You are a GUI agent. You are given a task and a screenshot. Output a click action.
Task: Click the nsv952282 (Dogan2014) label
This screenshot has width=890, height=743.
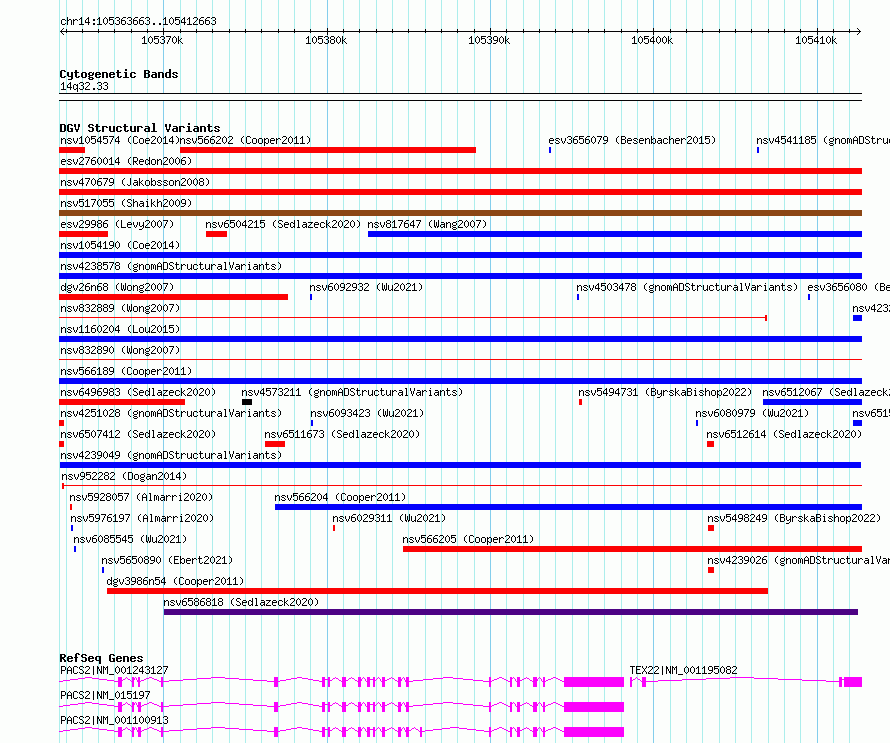[x=124, y=476]
